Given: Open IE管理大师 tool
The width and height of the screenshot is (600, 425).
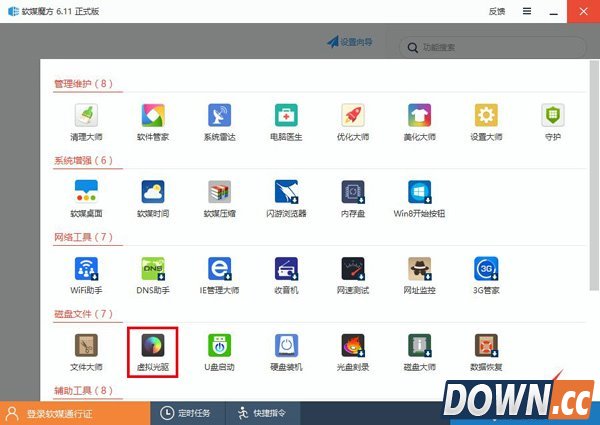Looking at the screenshot, I should (219, 275).
